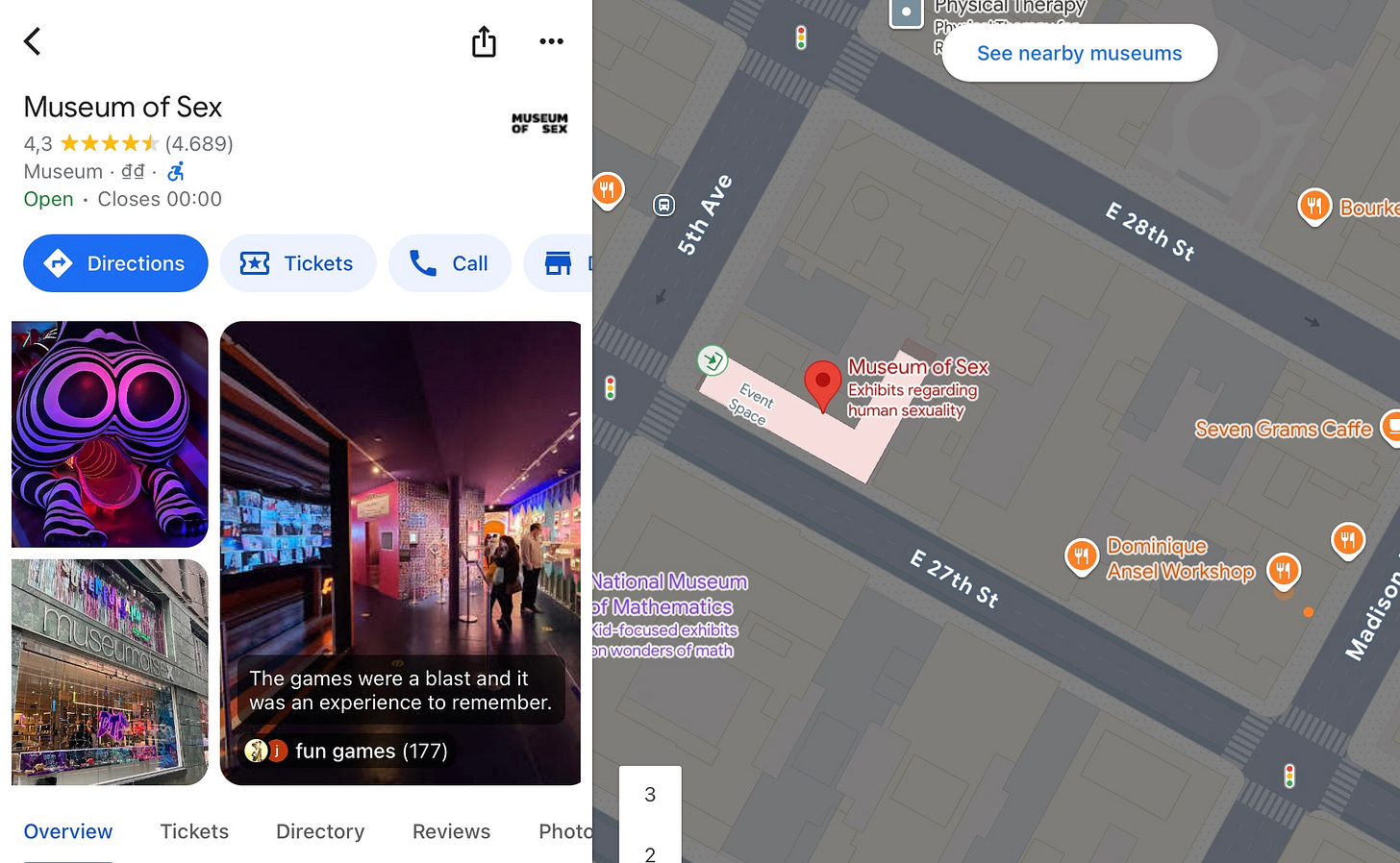Screen dimensions: 1400x863
Task: Tap the small orange dot marker near Madison
Action: 1309,612
